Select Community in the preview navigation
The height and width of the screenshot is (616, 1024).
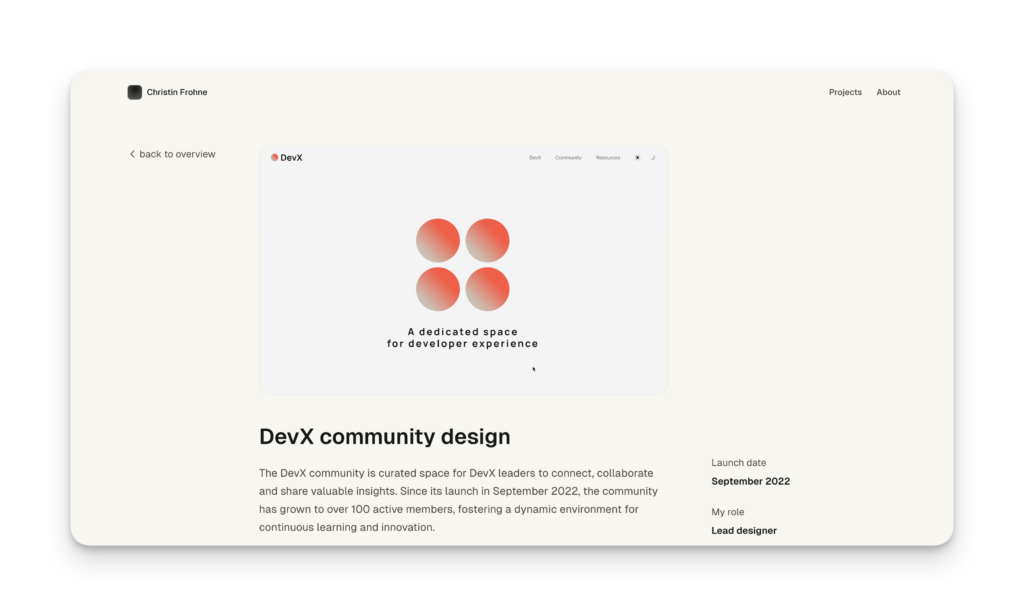[x=568, y=158]
